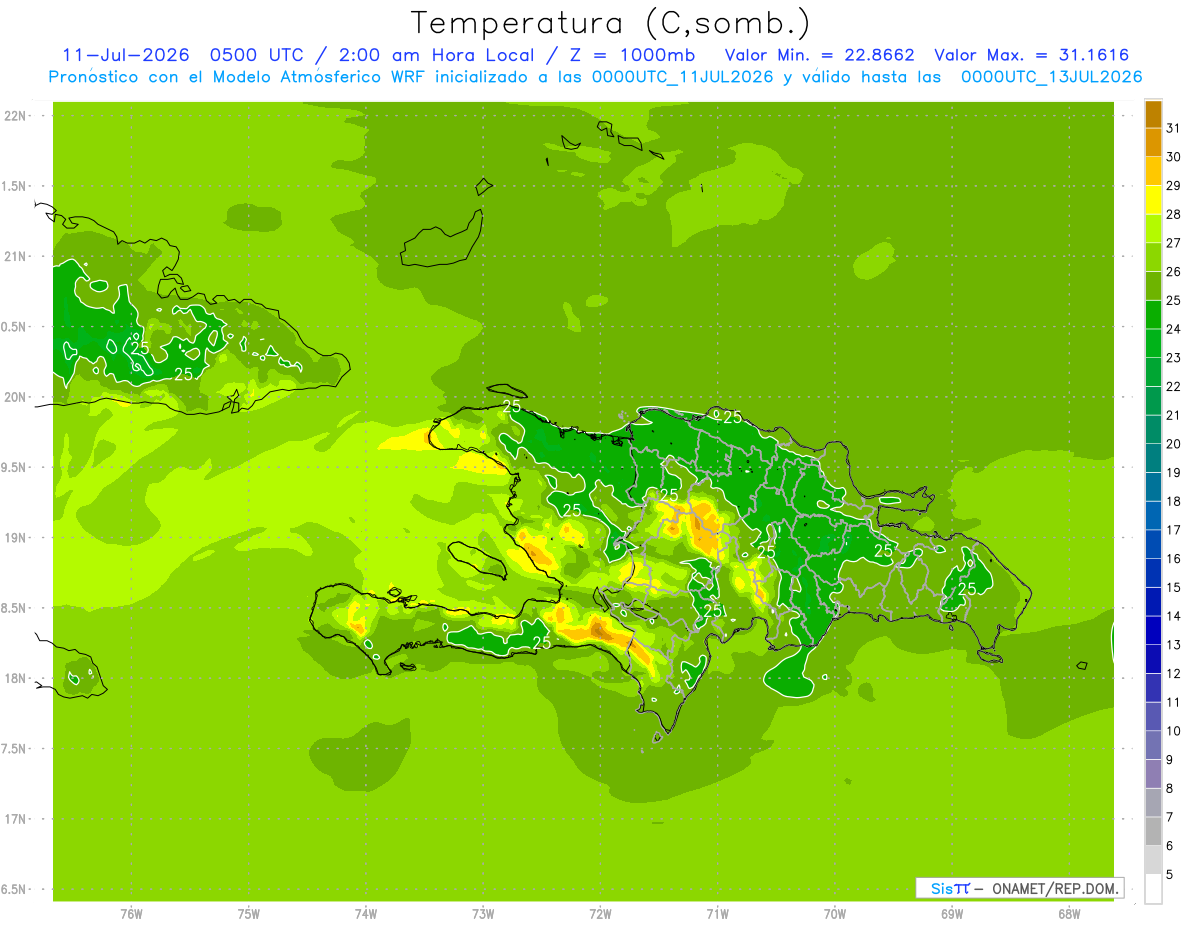
Task: Click the "68W" longitude axis label
Action: tap(1068, 914)
